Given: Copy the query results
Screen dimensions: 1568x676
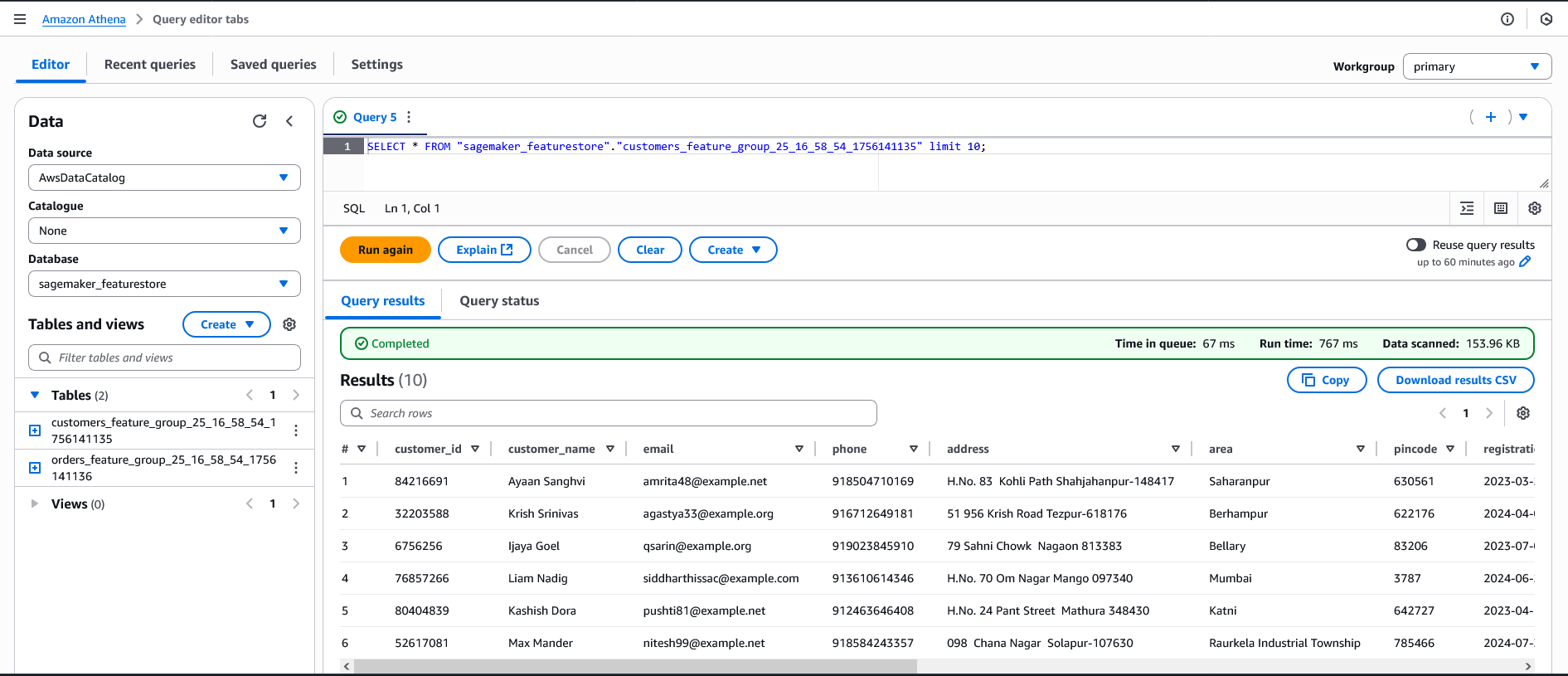Looking at the screenshot, I should coord(1327,380).
